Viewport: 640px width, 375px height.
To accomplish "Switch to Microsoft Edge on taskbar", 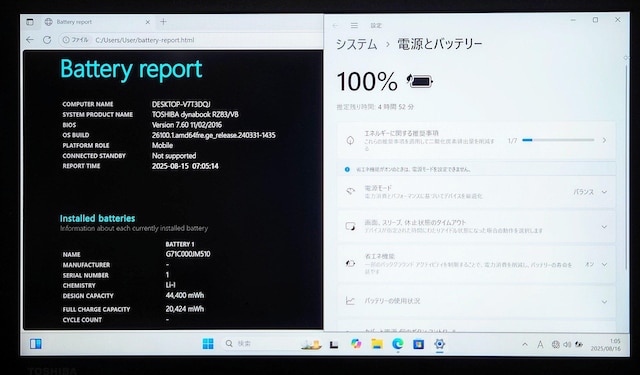I will click(398, 344).
